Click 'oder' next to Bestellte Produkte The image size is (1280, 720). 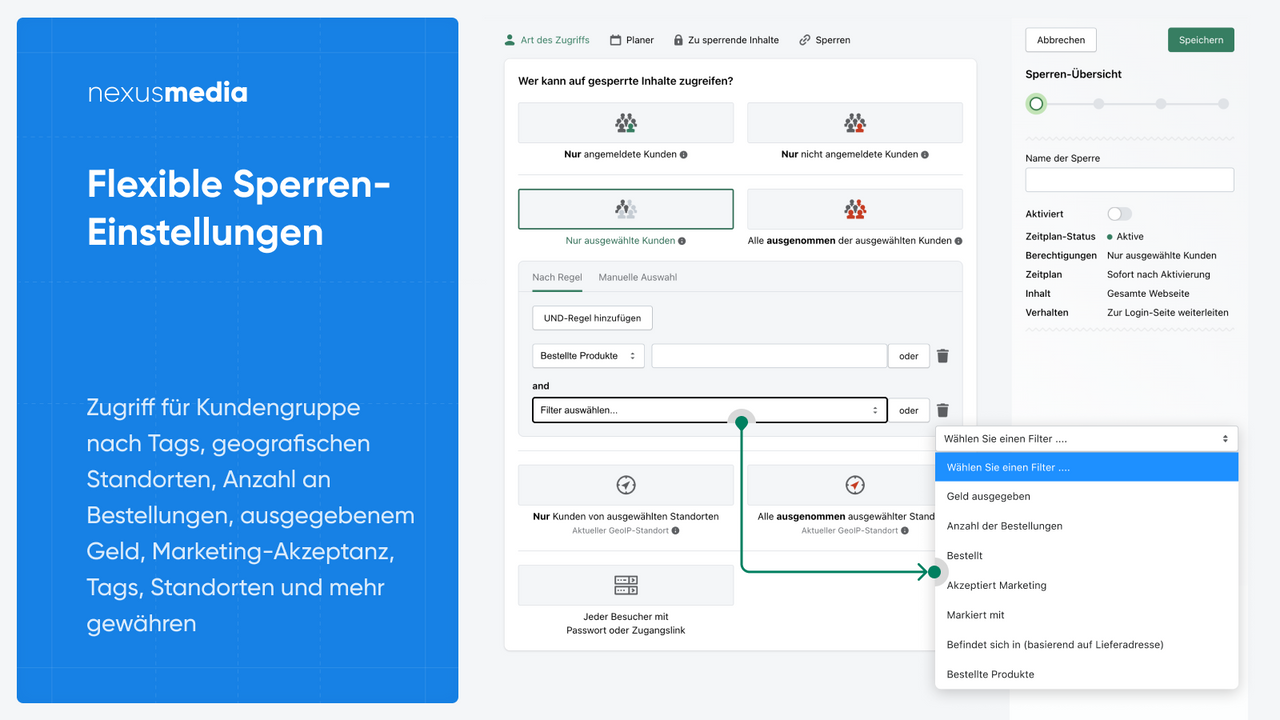(909, 356)
